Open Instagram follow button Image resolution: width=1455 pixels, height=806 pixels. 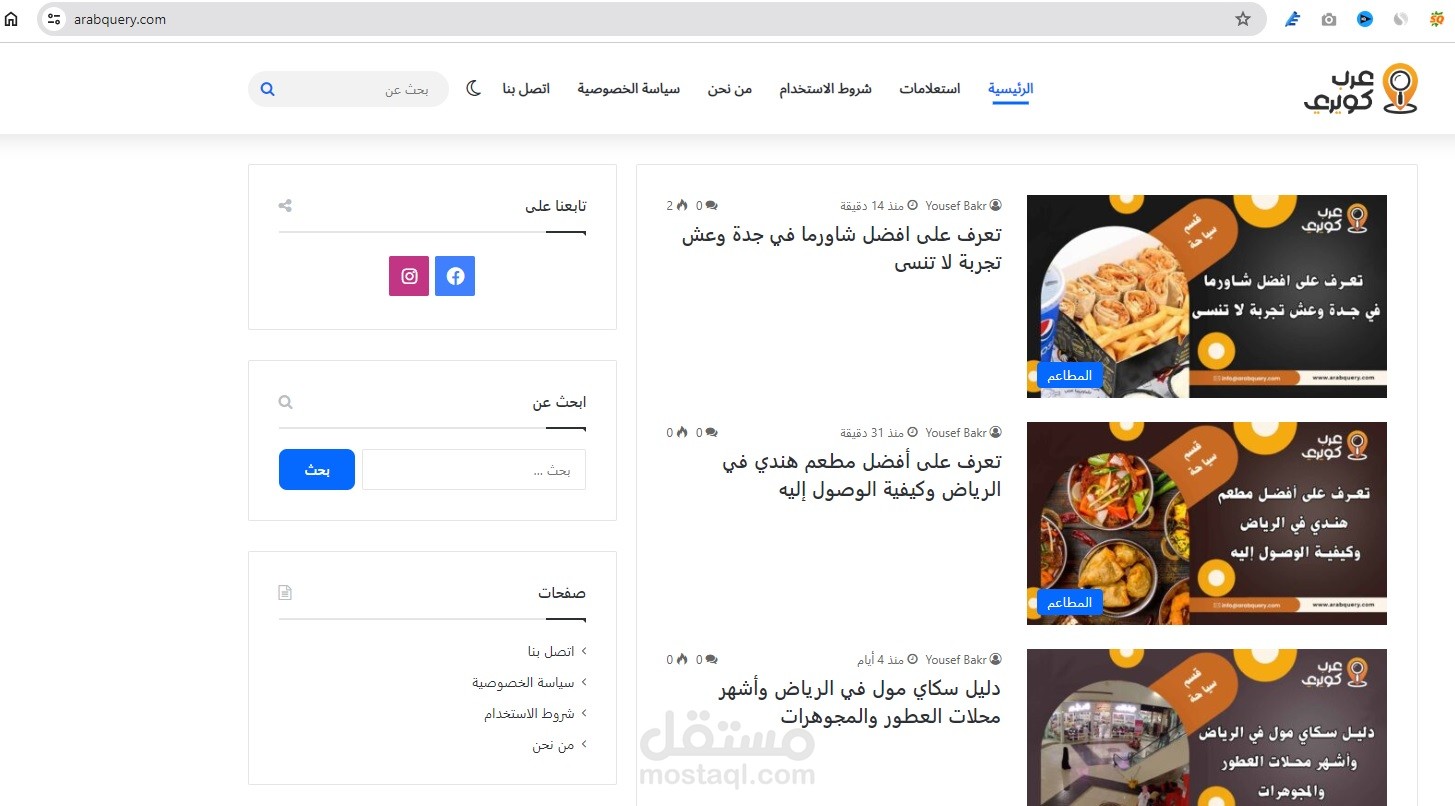pos(409,276)
